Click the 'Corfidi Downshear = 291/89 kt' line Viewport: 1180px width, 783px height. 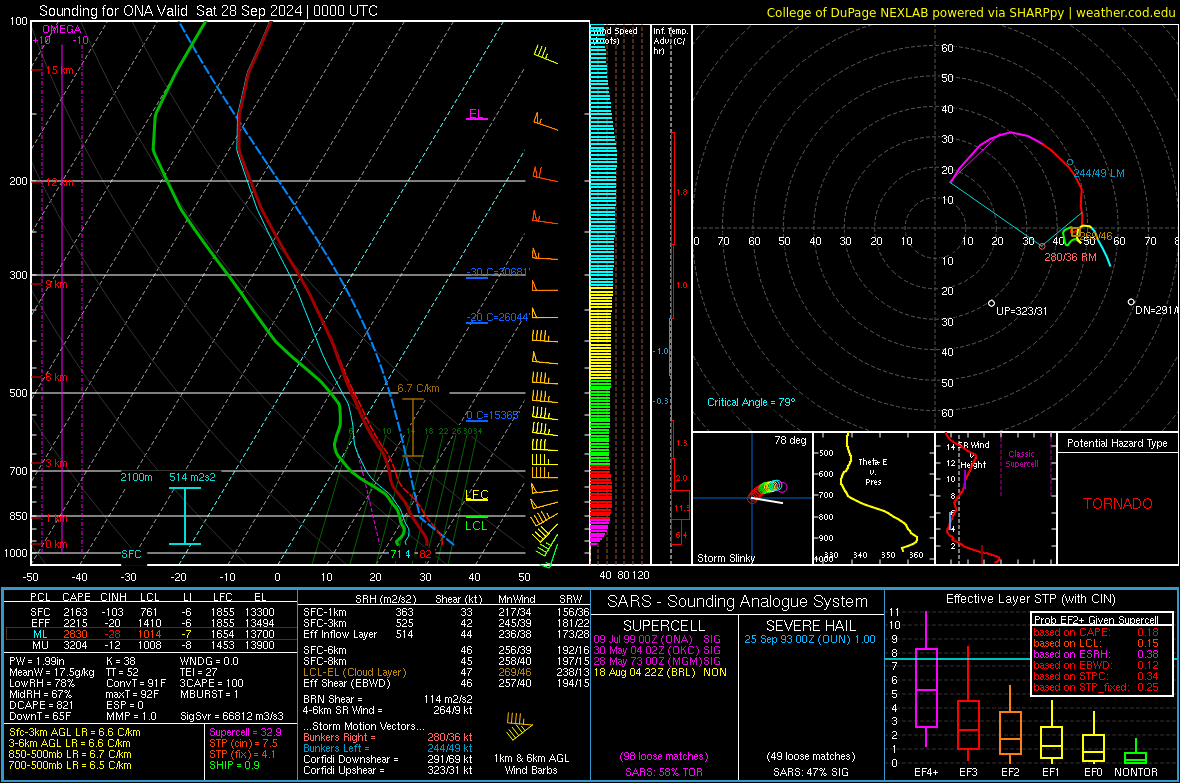pos(388,759)
